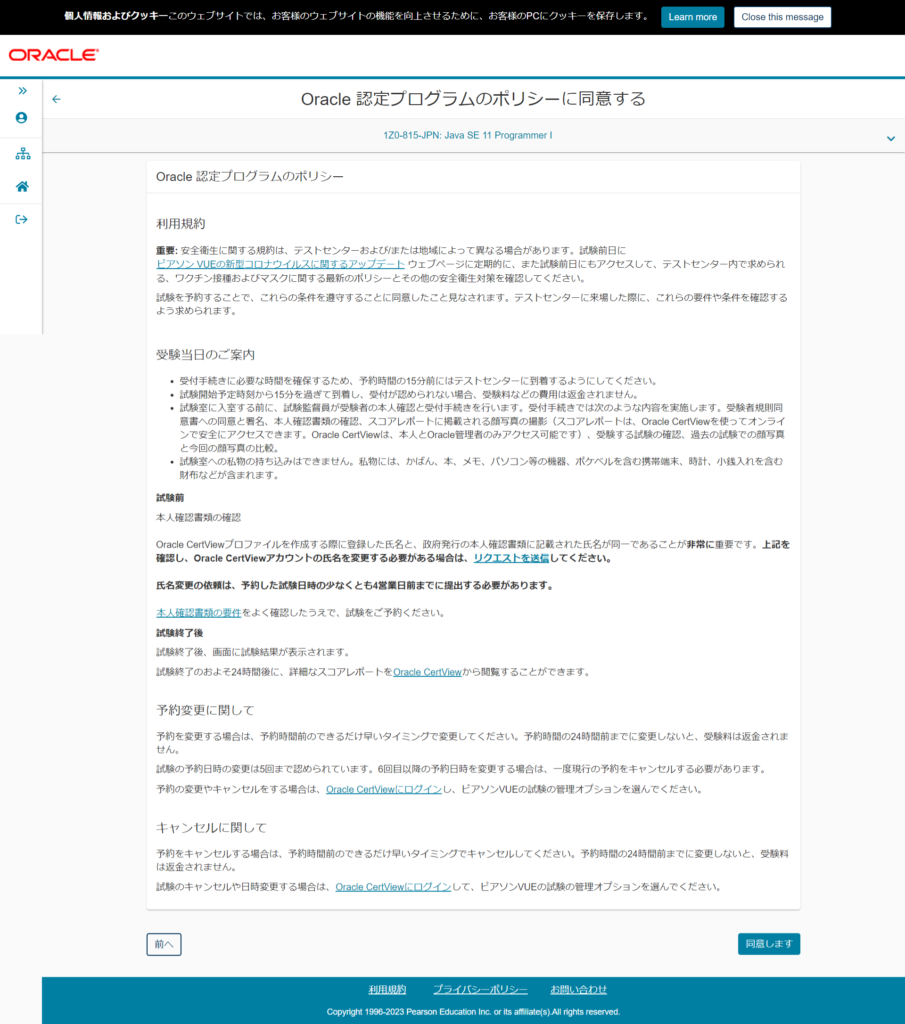Screen dimensions: 905x1024
Task: Go to home using the house icon
Action: pyautogui.click(x=21, y=184)
